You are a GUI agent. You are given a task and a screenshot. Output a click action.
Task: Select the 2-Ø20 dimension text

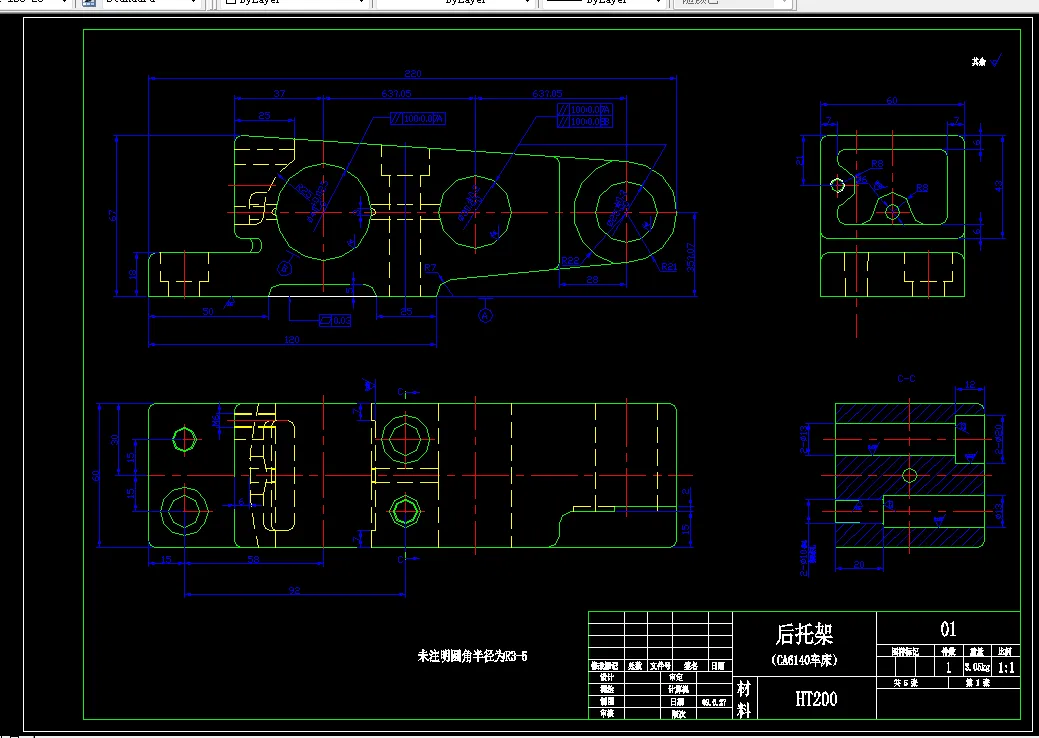point(999,438)
